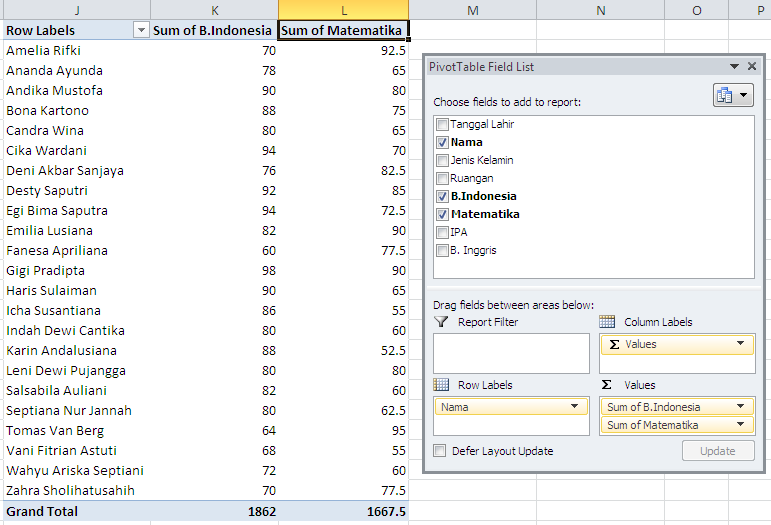Viewport: 771px width, 525px height.
Task: Click the Row Labels grid icon
Action: [441, 384]
